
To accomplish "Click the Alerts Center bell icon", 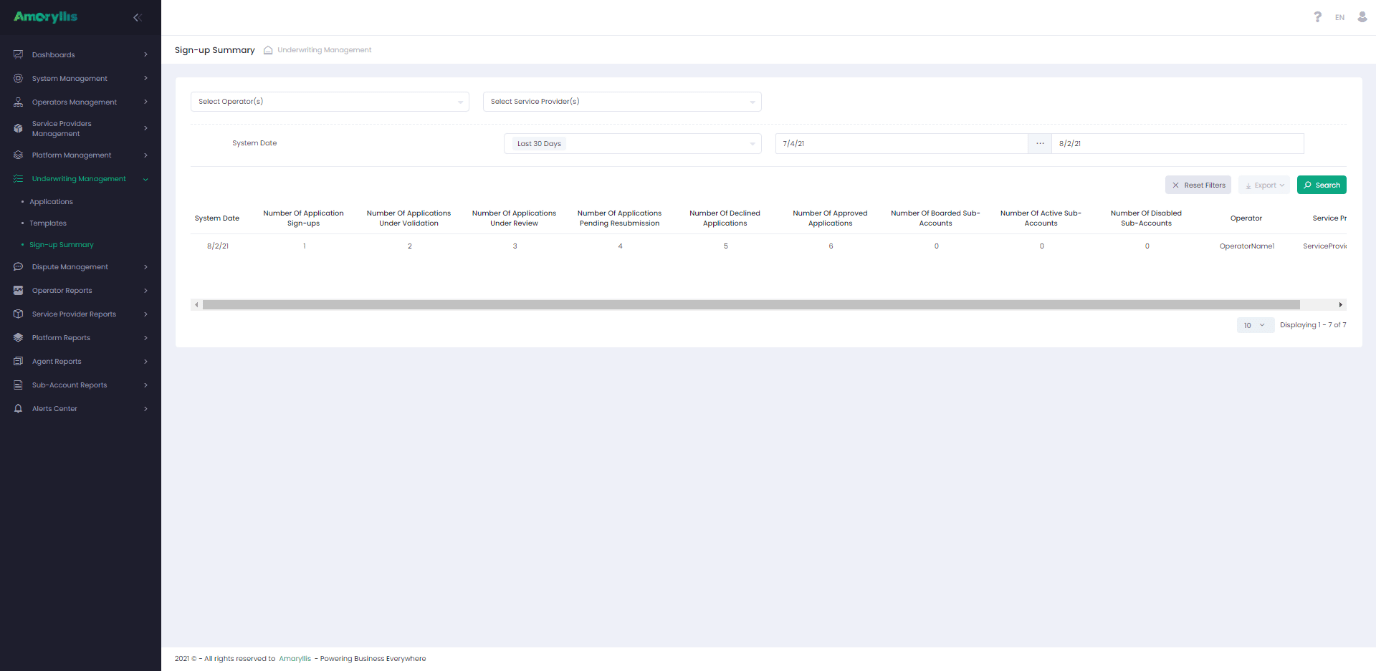I will pos(18,409).
